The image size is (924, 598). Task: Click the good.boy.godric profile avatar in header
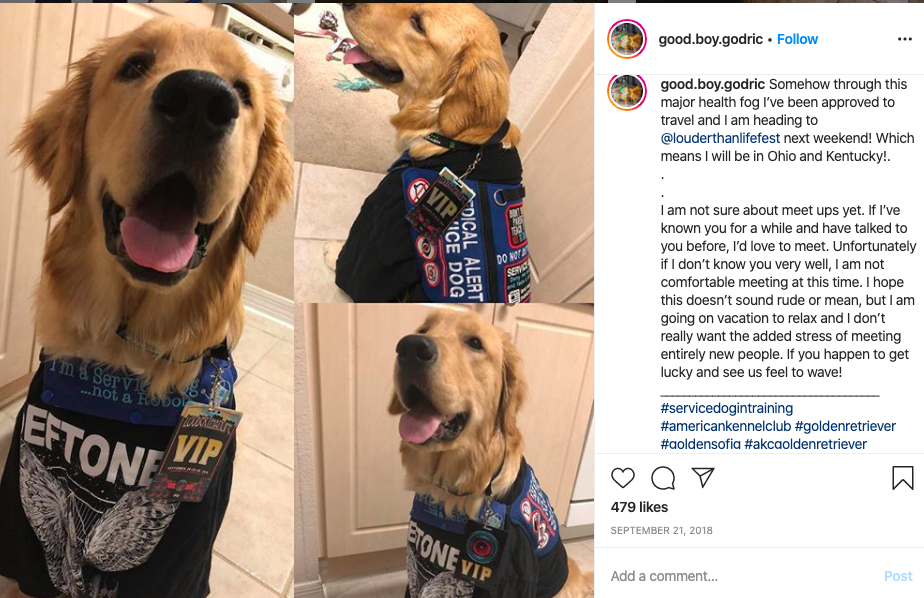pyautogui.click(x=627, y=39)
